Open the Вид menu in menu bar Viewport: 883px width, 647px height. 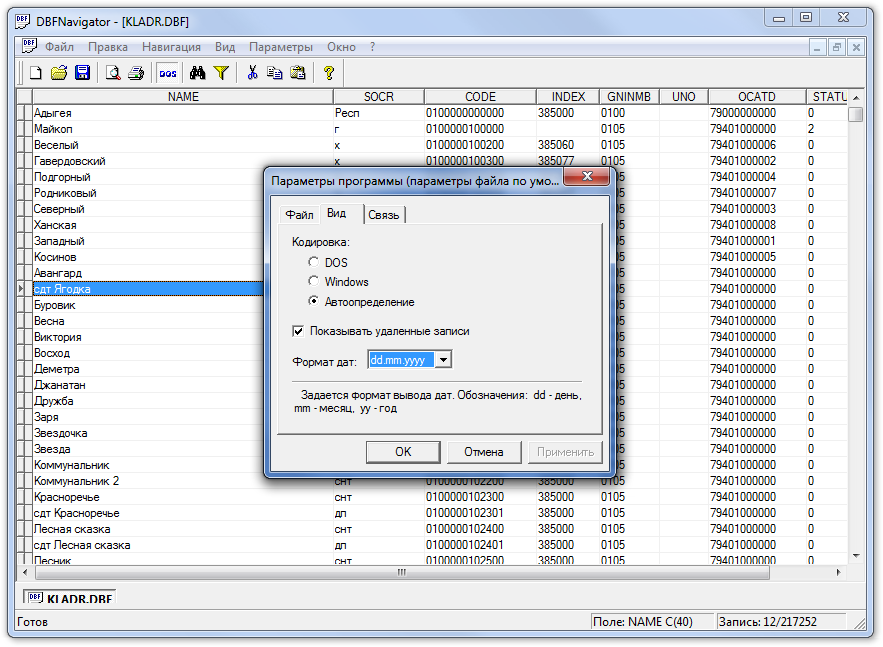tap(225, 47)
